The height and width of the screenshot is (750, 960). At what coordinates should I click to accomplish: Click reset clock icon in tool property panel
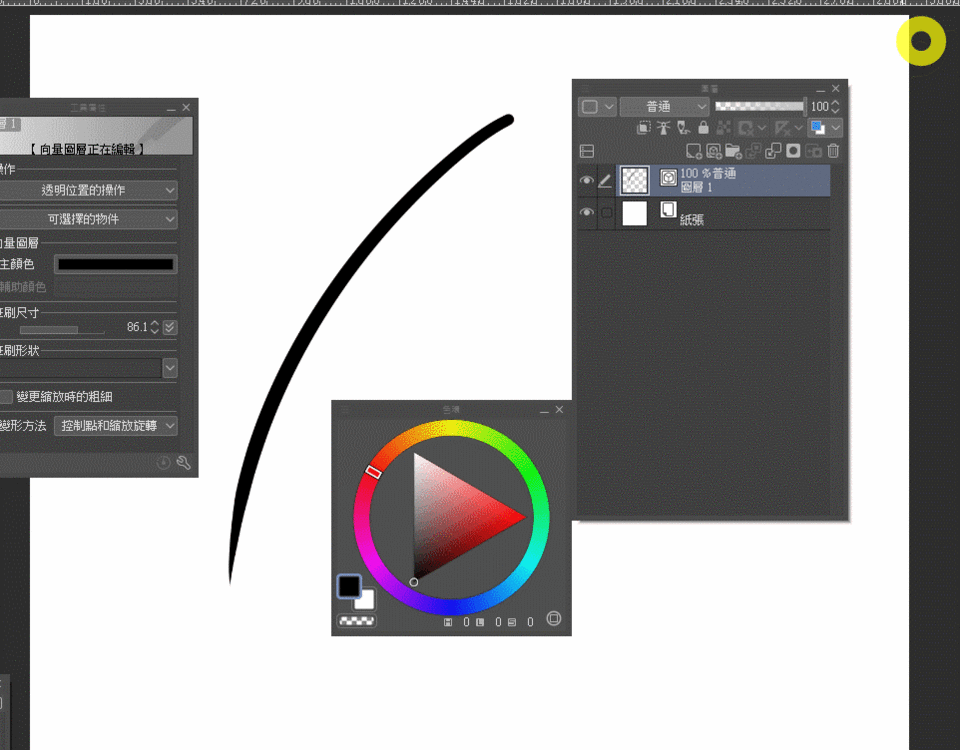coord(163,463)
